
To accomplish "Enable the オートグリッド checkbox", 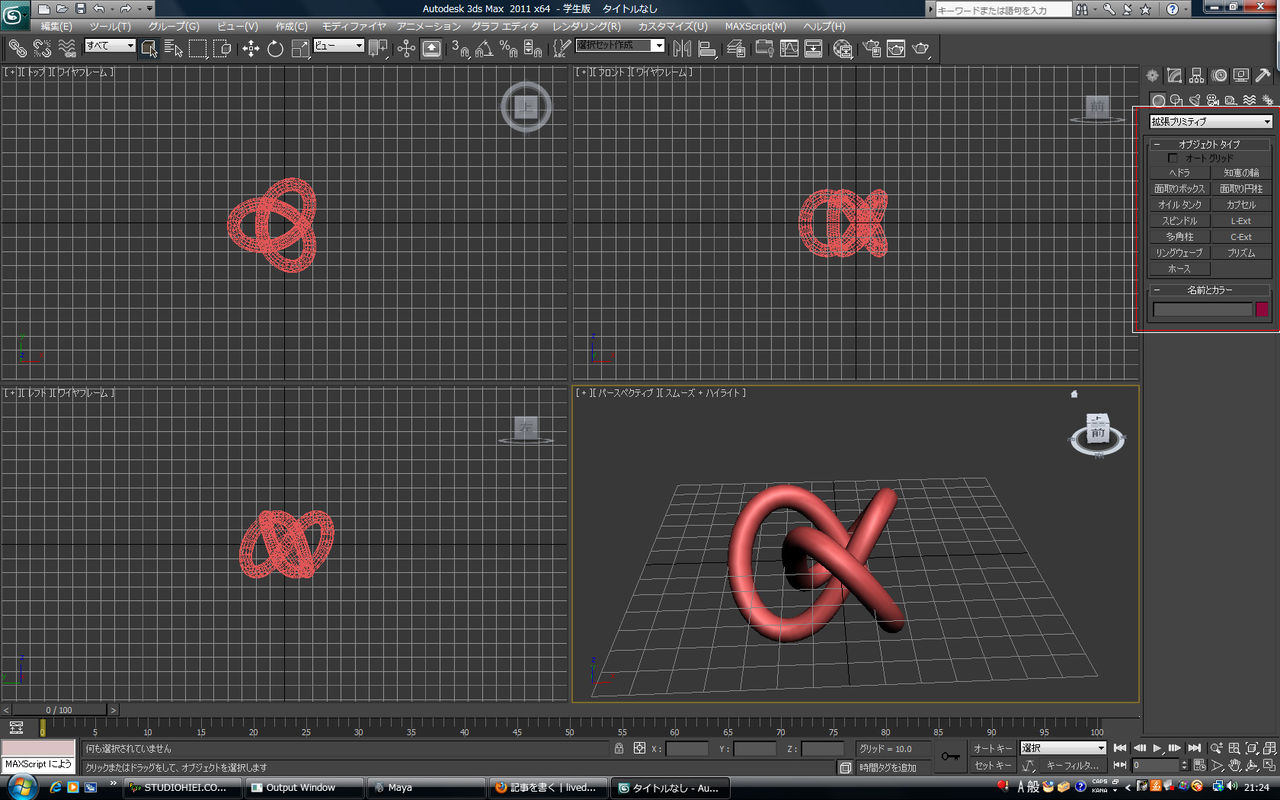I will [1173, 158].
